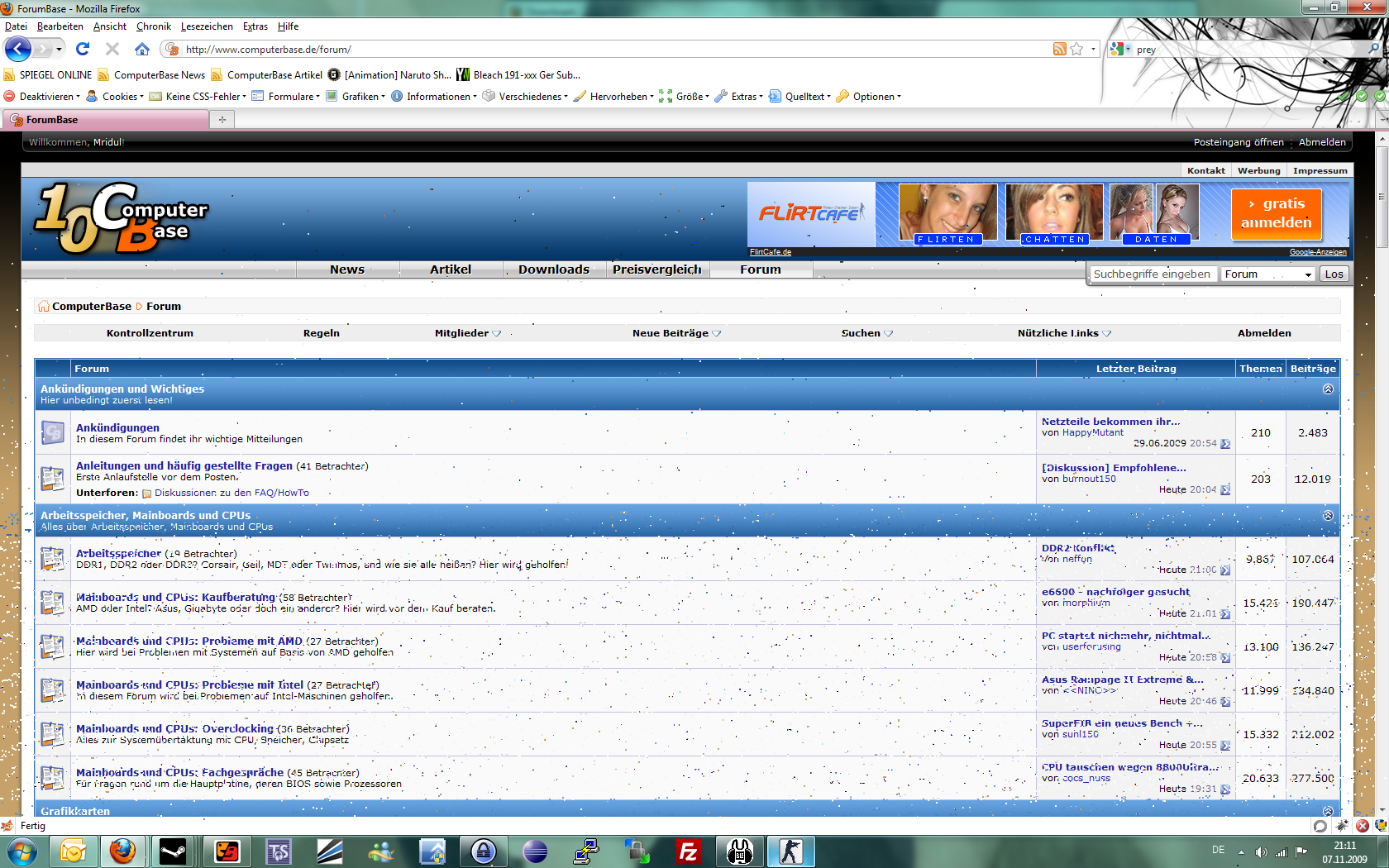Click the ComputerBase home breadcrumb icon

(x=43, y=307)
